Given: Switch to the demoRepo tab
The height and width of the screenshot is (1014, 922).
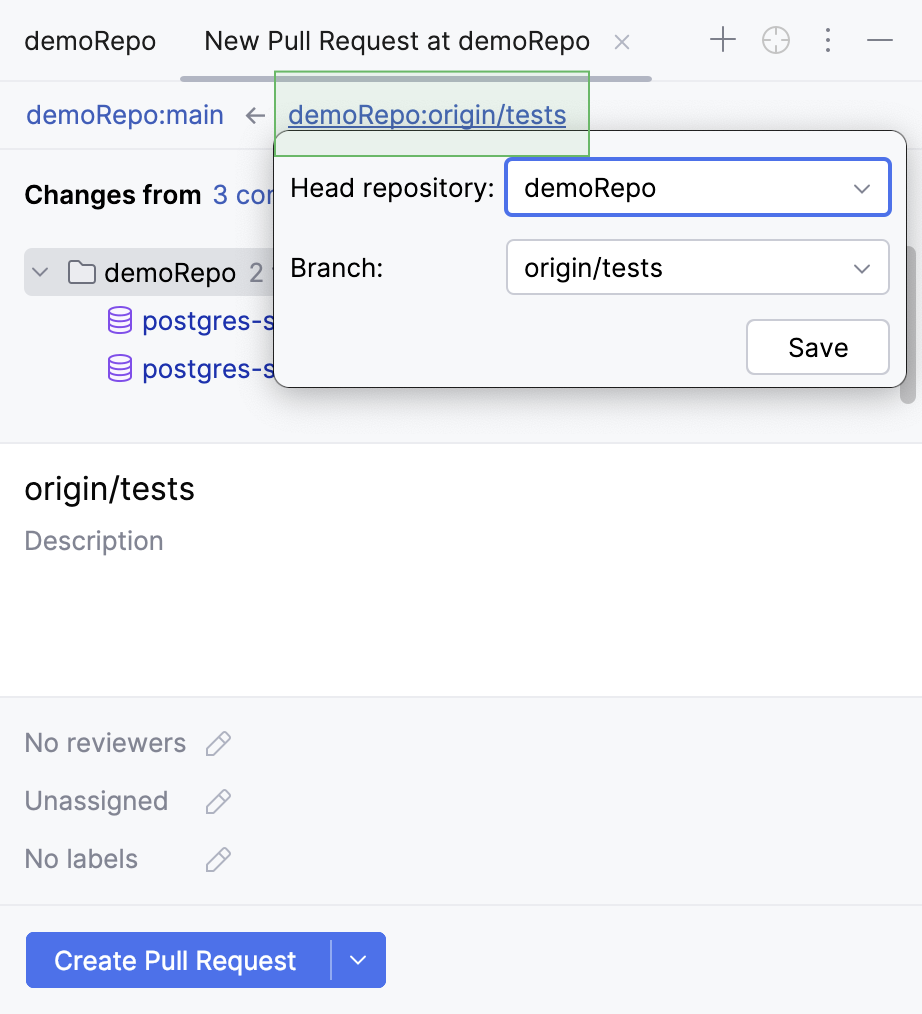Looking at the screenshot, I should click(90, 41).
